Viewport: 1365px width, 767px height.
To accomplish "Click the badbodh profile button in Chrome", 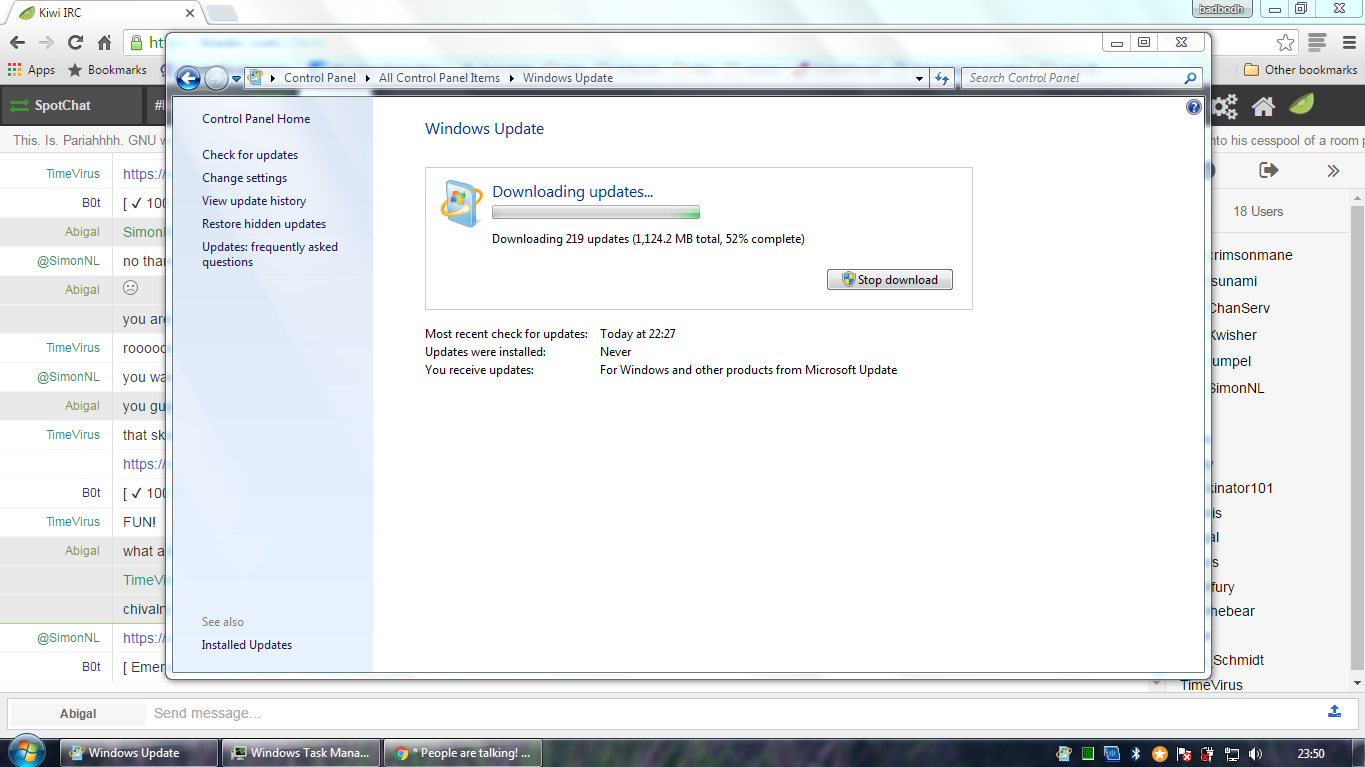I will click(1221, 8).
